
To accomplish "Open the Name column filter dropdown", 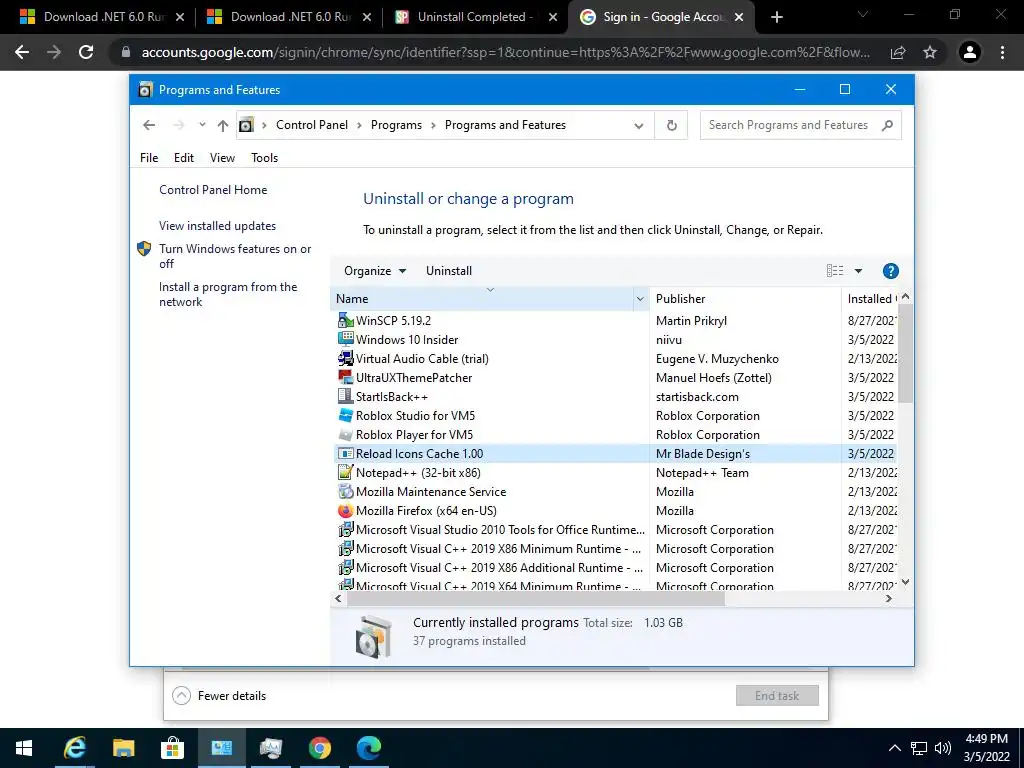I will (x=640, y=299).
